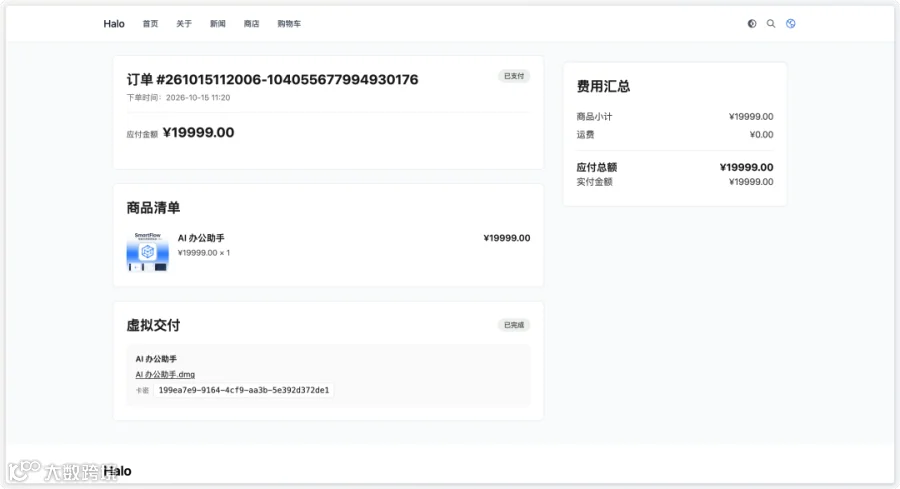Screen dimensions: 900x489
Task: Click 应付总额 label in summary
Action: pos(597,168)
